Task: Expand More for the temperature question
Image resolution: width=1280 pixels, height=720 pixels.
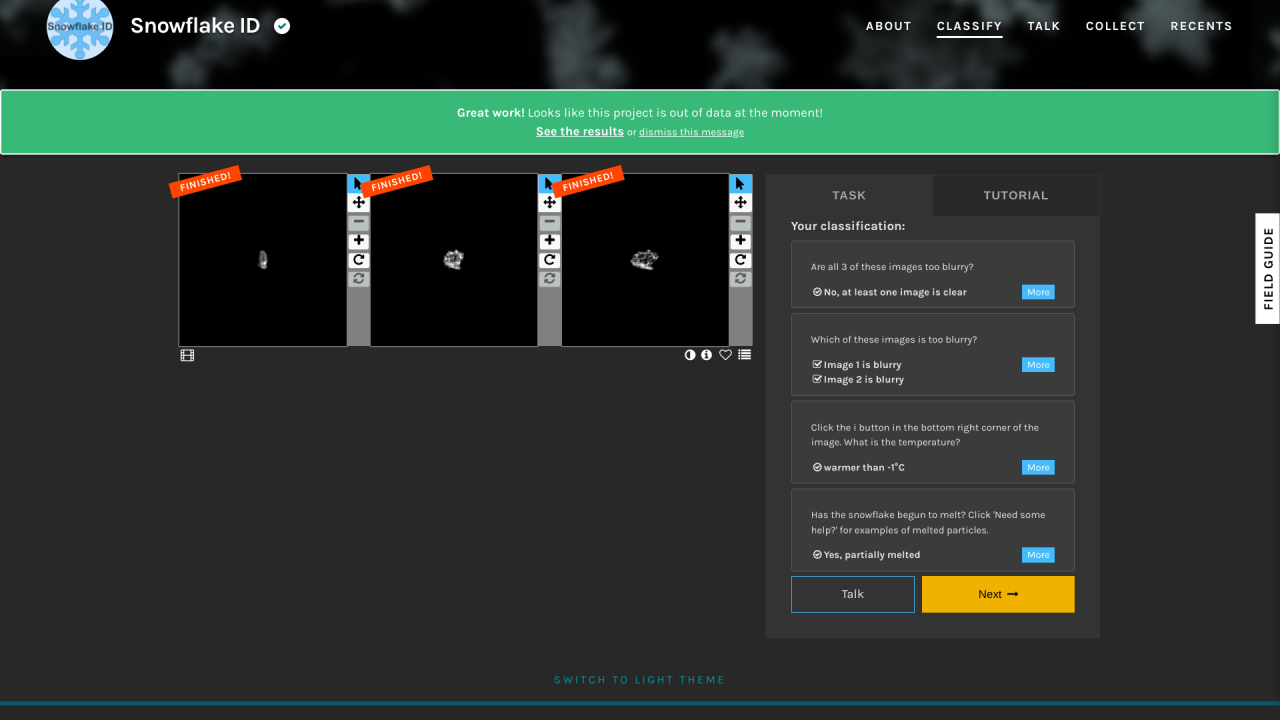Action: click(x=1038, y=467)
